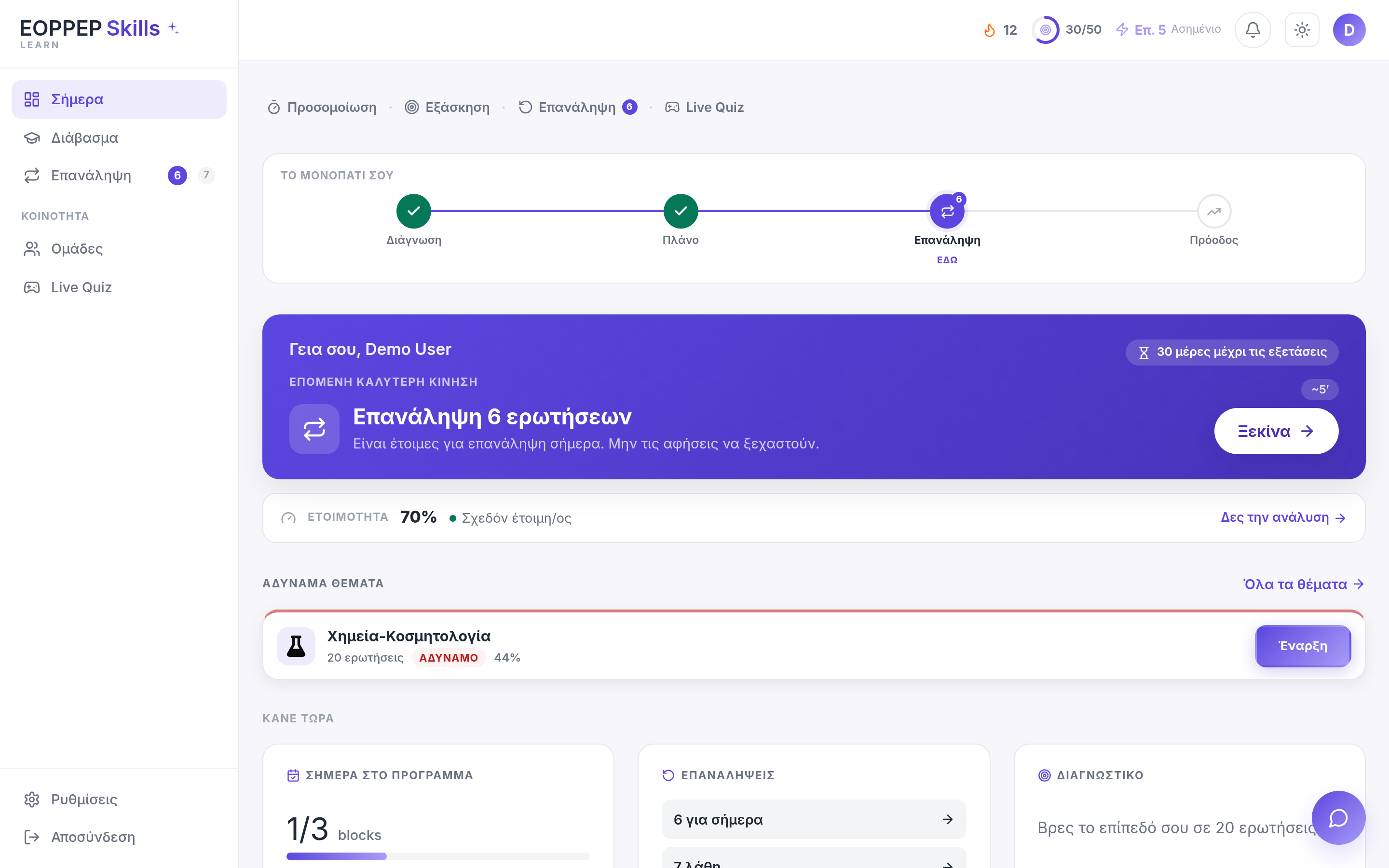The width and height of the screenshot is (1389, 868).
Task: Open Live Quiz in the sidebar
Action: (x=119, y=287)
